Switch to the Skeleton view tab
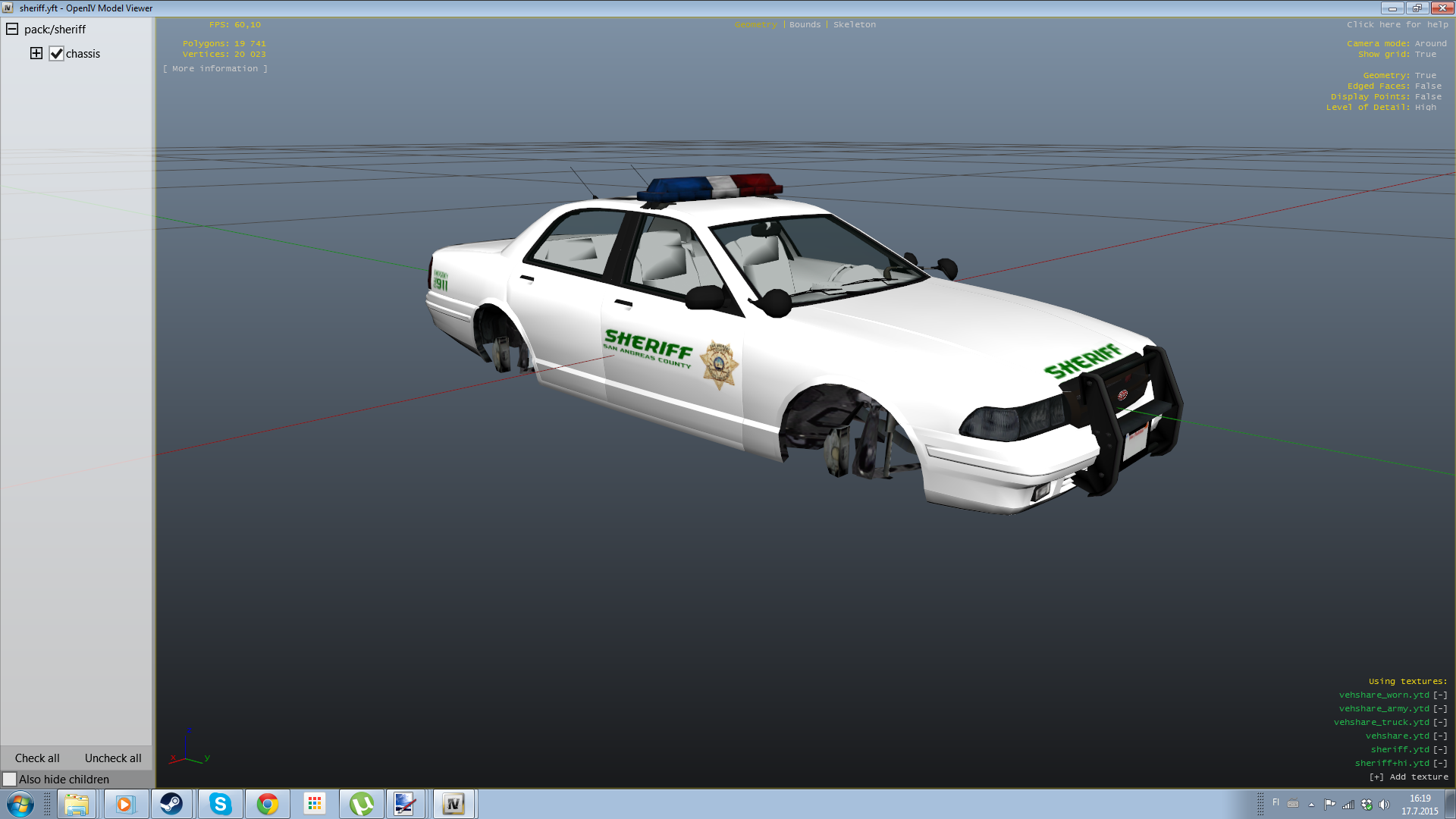 click(855, 24)
